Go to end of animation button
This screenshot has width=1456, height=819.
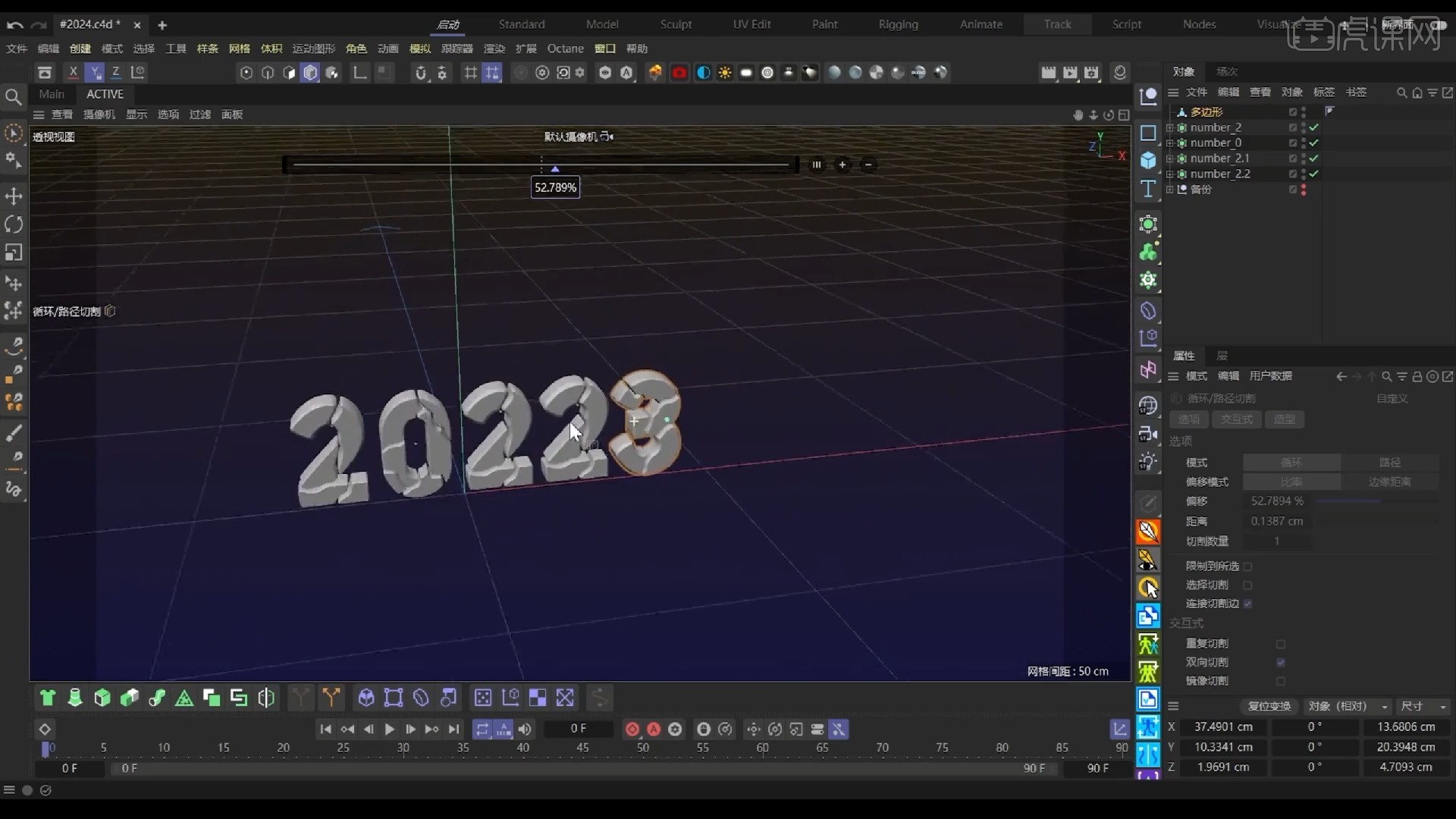tap(453, 729)
